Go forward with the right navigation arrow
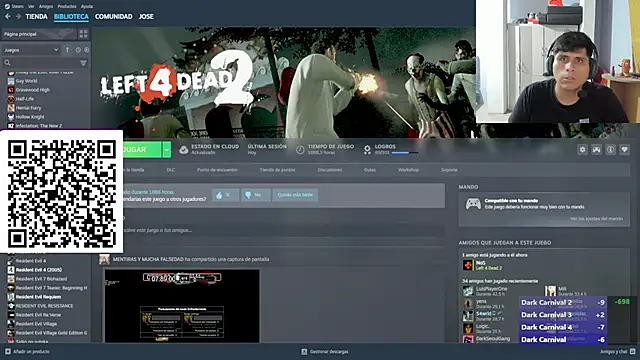Image resolution: width=640 pixels, height=360 pixels. 18,16
